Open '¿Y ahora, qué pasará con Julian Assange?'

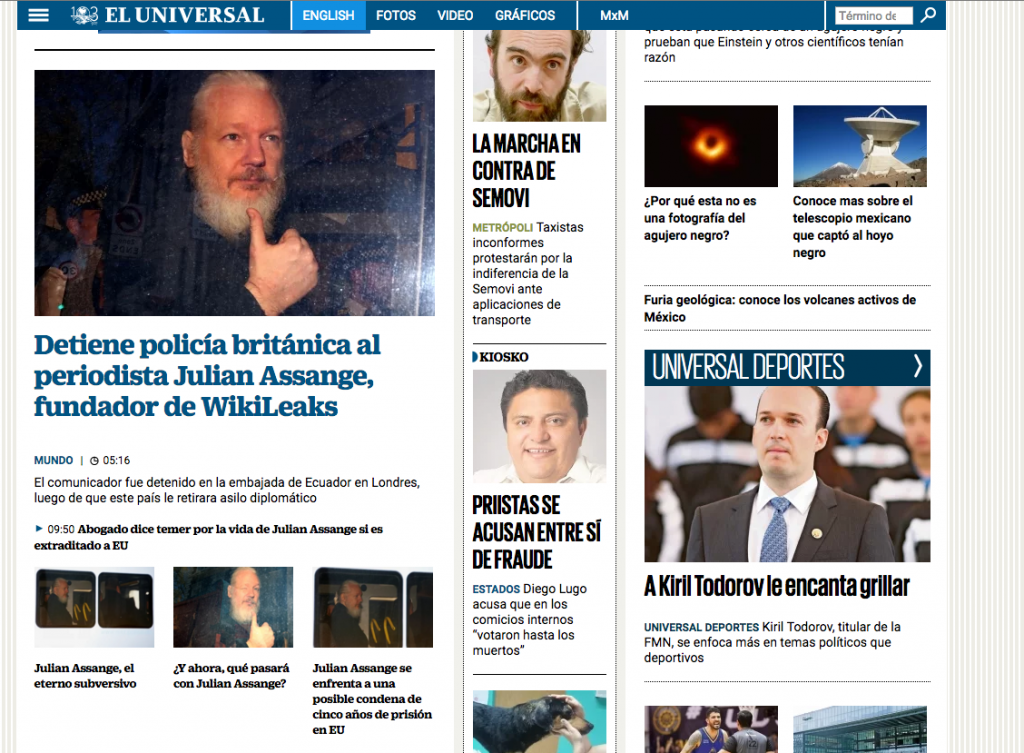tap(231, 676)
